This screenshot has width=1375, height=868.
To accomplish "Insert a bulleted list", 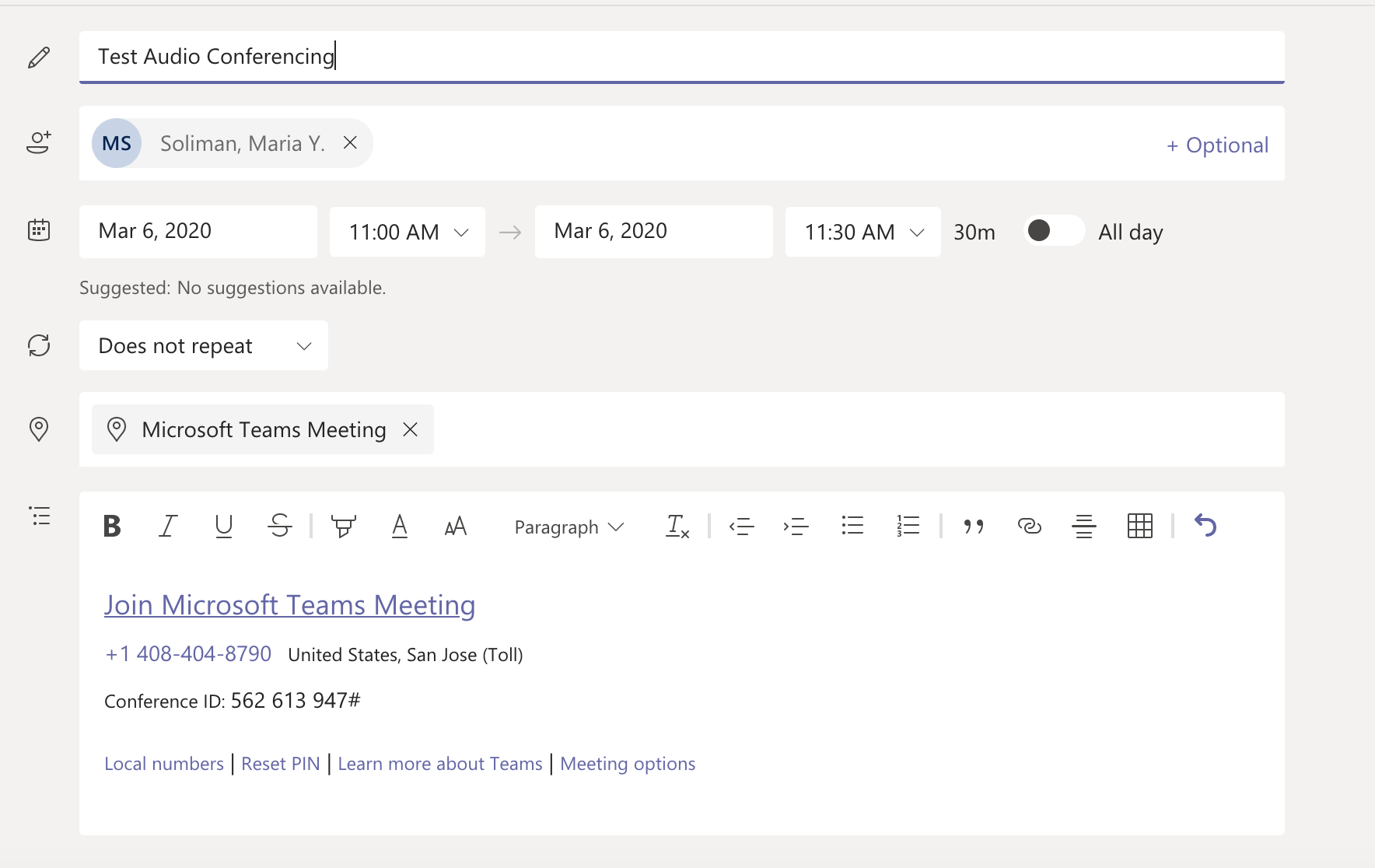I will [x=852, y=527].
